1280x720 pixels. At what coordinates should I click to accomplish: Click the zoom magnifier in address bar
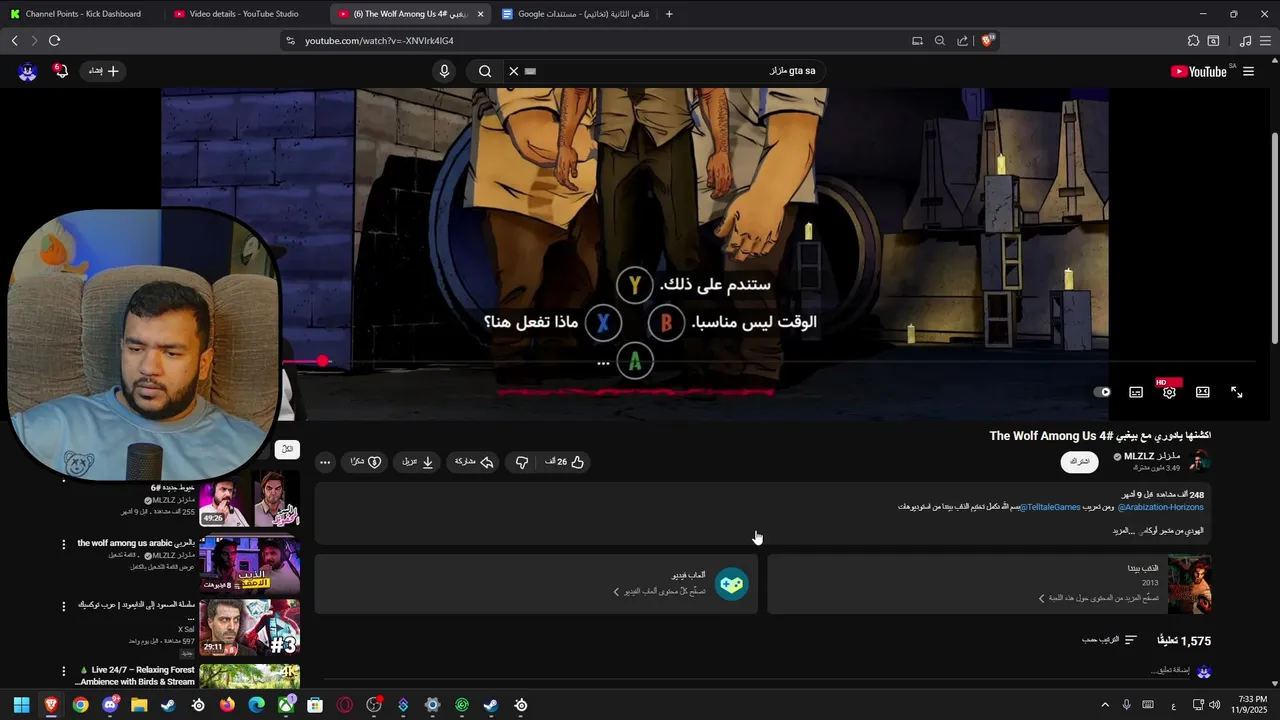click(x=939, y=41)
